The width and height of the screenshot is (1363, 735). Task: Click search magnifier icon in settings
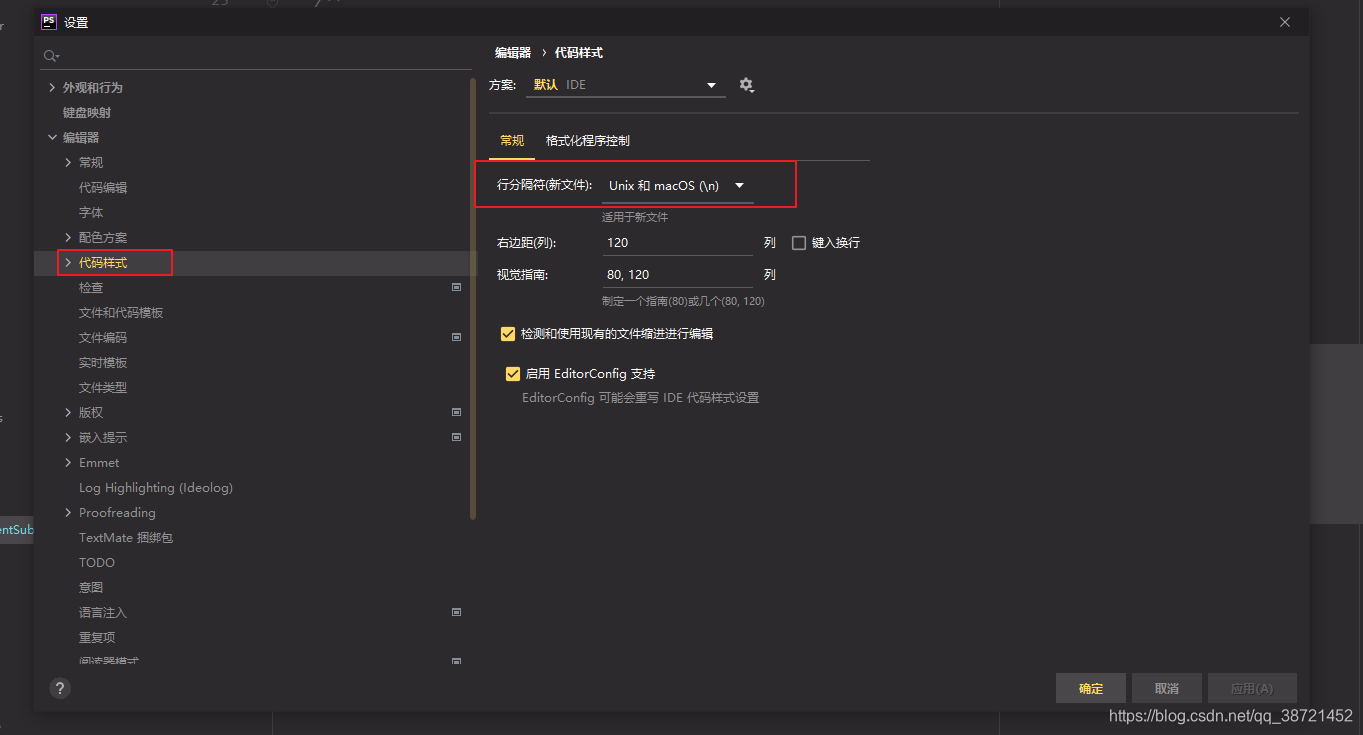click(51, 56)
